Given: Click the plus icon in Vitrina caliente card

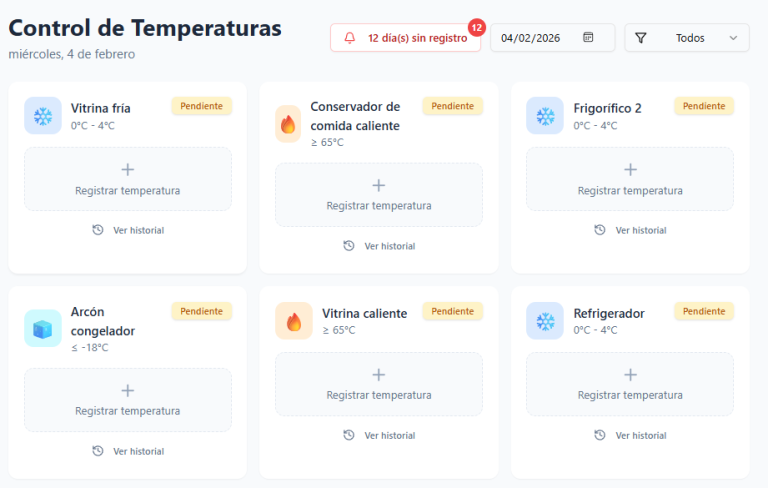Looking at the screenshot, I should (x=379, y=375).
